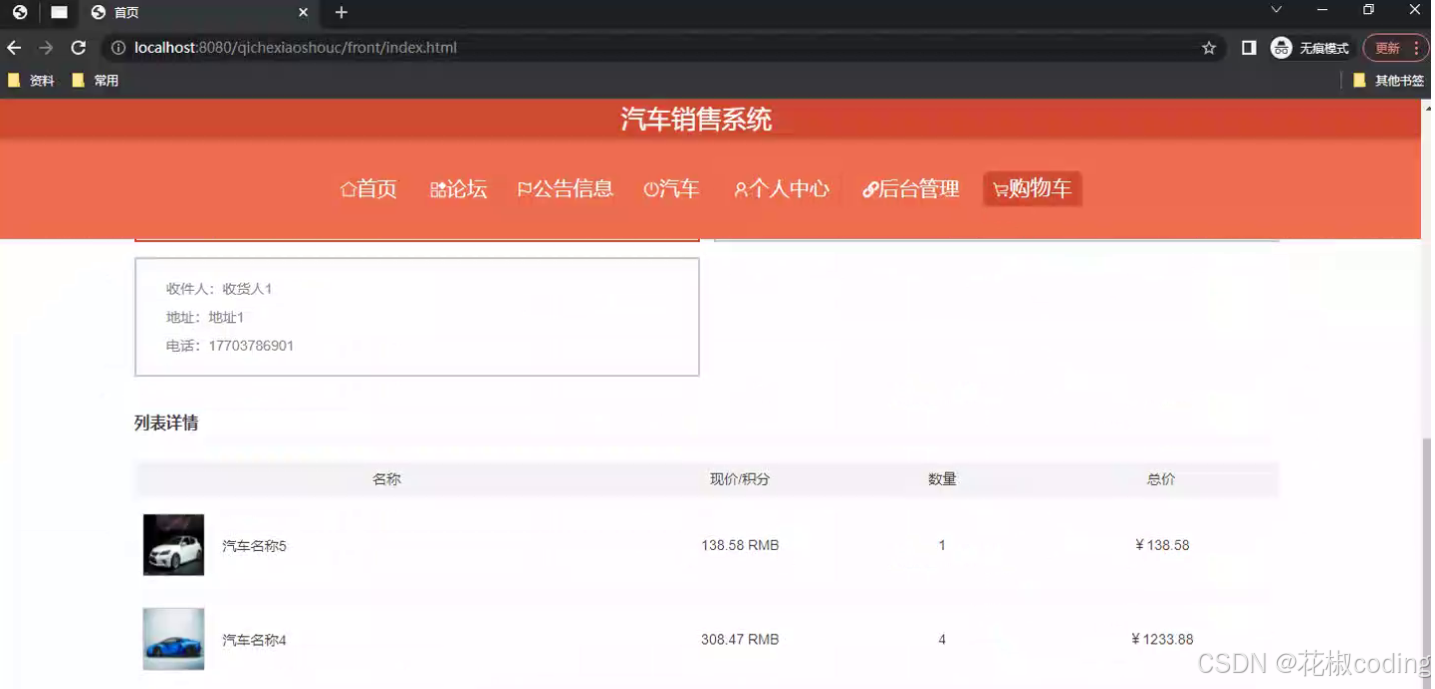Click the forum icon next to 论坛

coord(436,189)
